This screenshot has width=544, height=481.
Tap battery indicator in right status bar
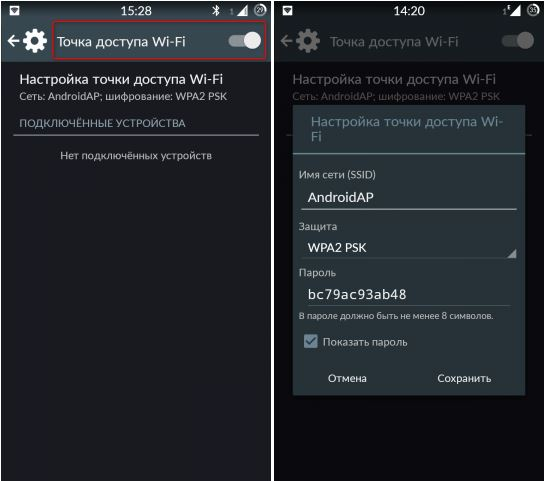tap(533, 10)
